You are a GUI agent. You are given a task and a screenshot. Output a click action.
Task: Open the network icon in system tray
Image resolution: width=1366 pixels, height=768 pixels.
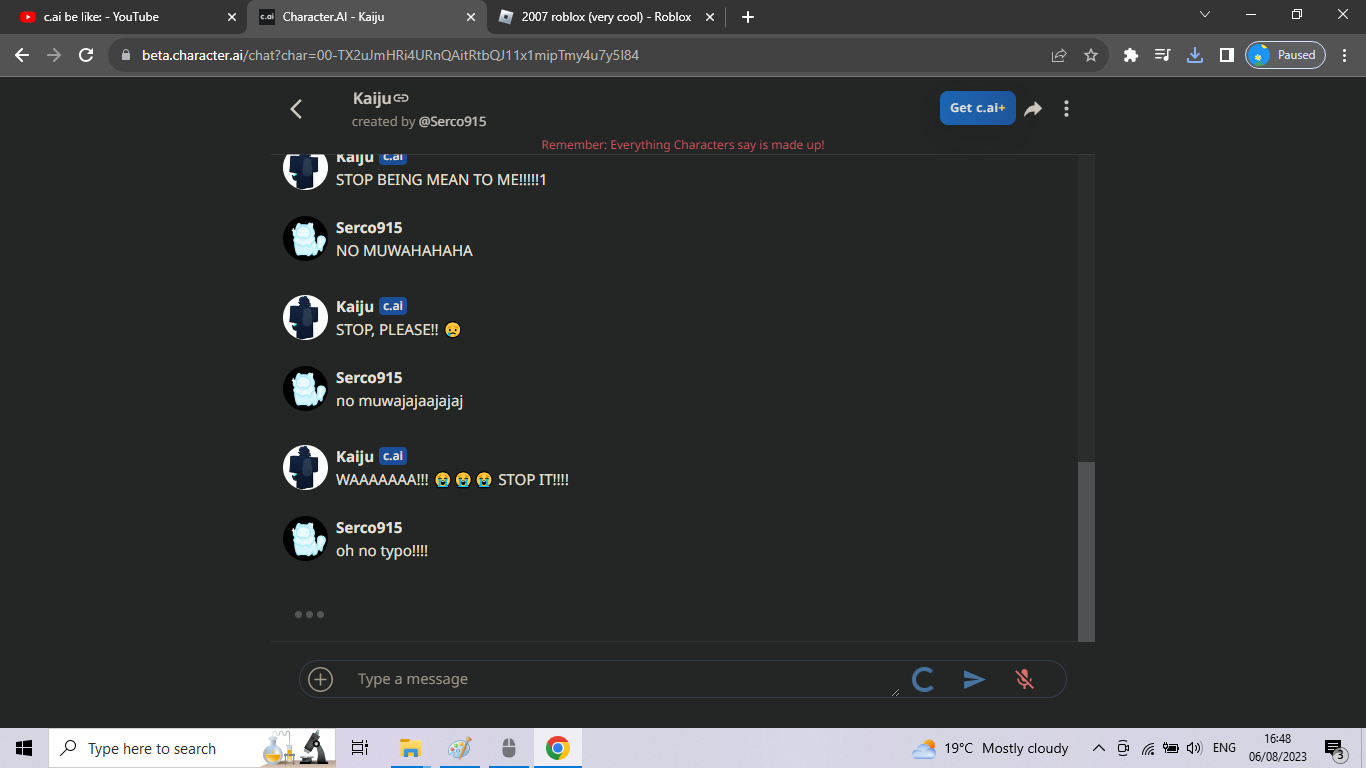pos(1147,748)
